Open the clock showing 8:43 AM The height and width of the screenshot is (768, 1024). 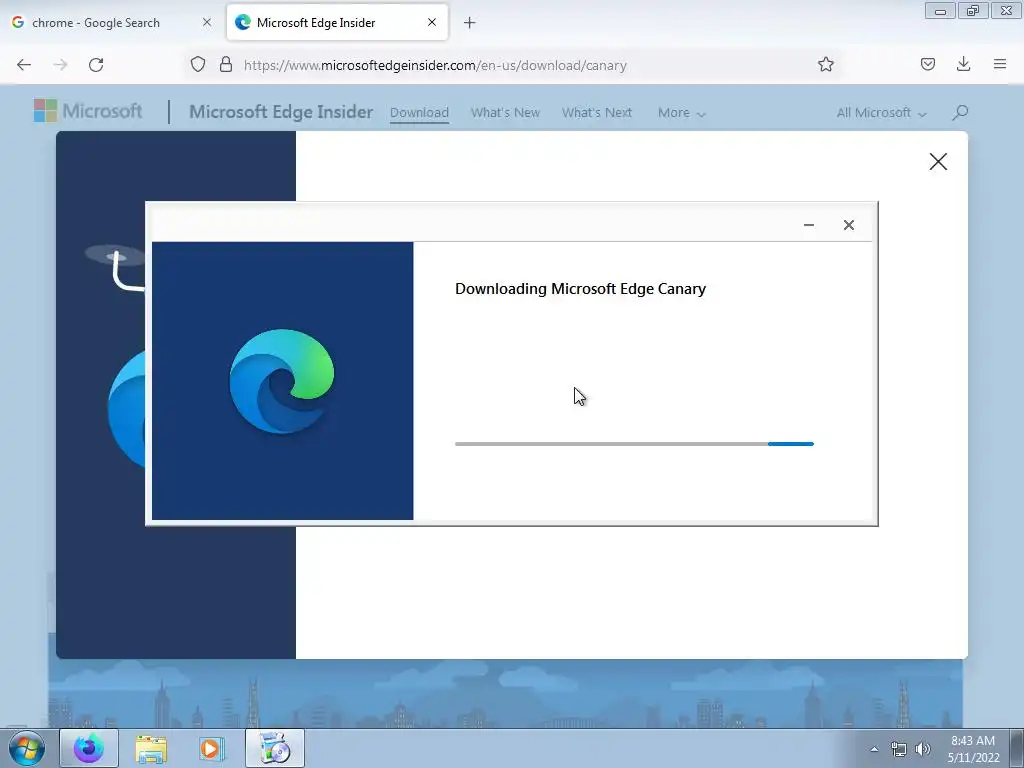pos(973,749)
